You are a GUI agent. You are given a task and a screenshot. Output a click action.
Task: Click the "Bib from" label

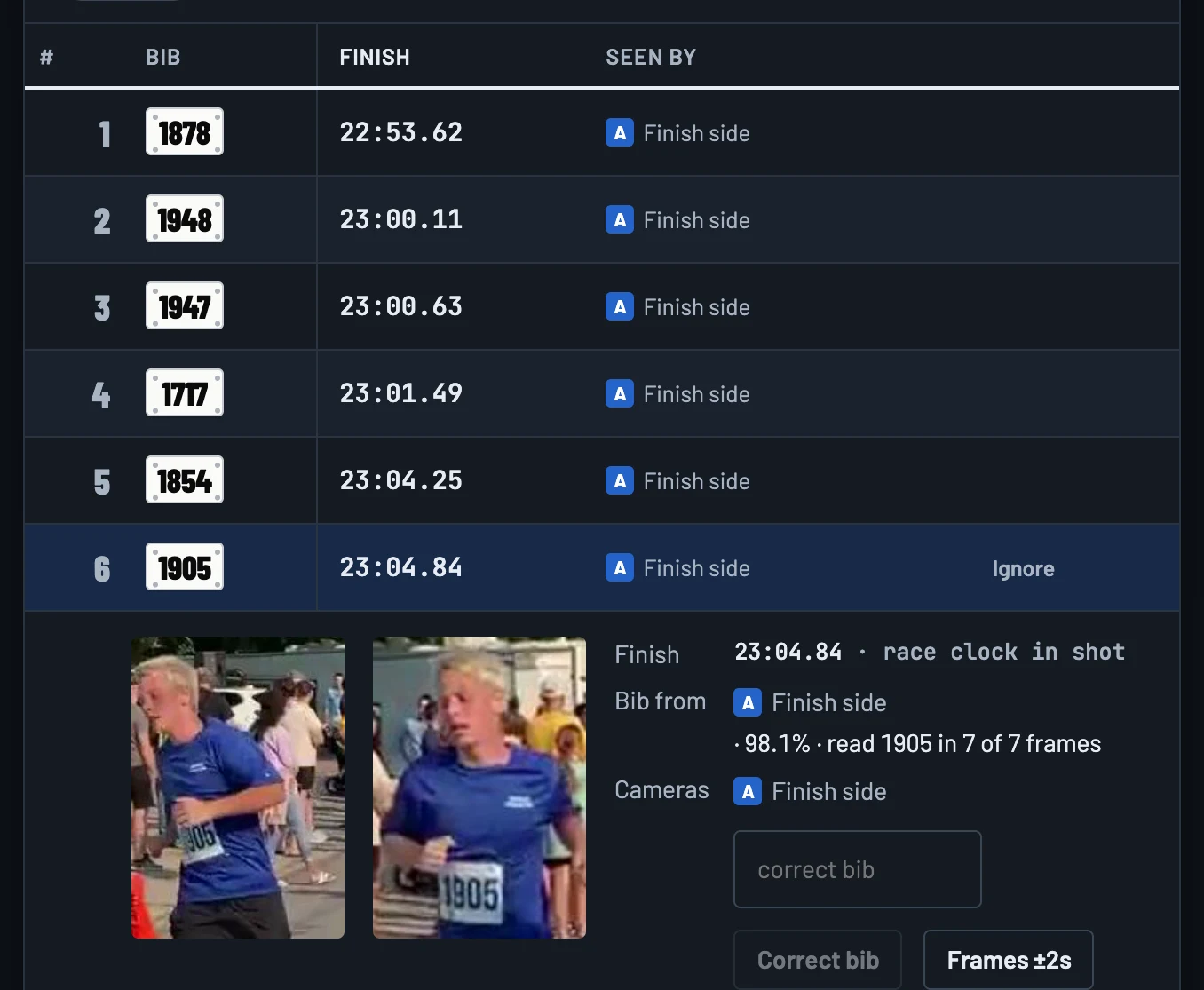tap(661, 701)
